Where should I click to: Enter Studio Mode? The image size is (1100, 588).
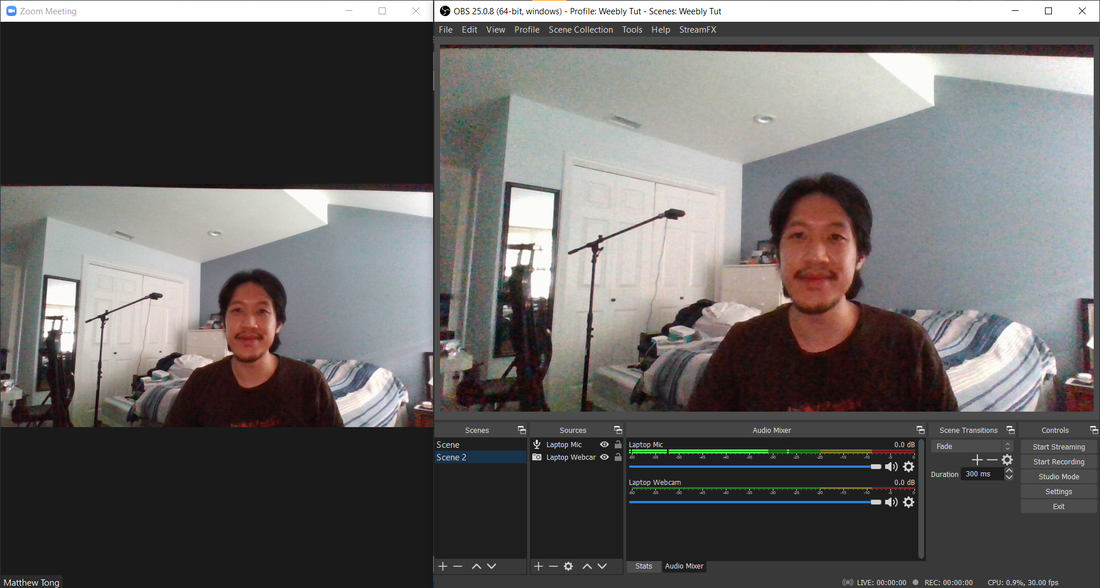click(x=1058, y=477)
